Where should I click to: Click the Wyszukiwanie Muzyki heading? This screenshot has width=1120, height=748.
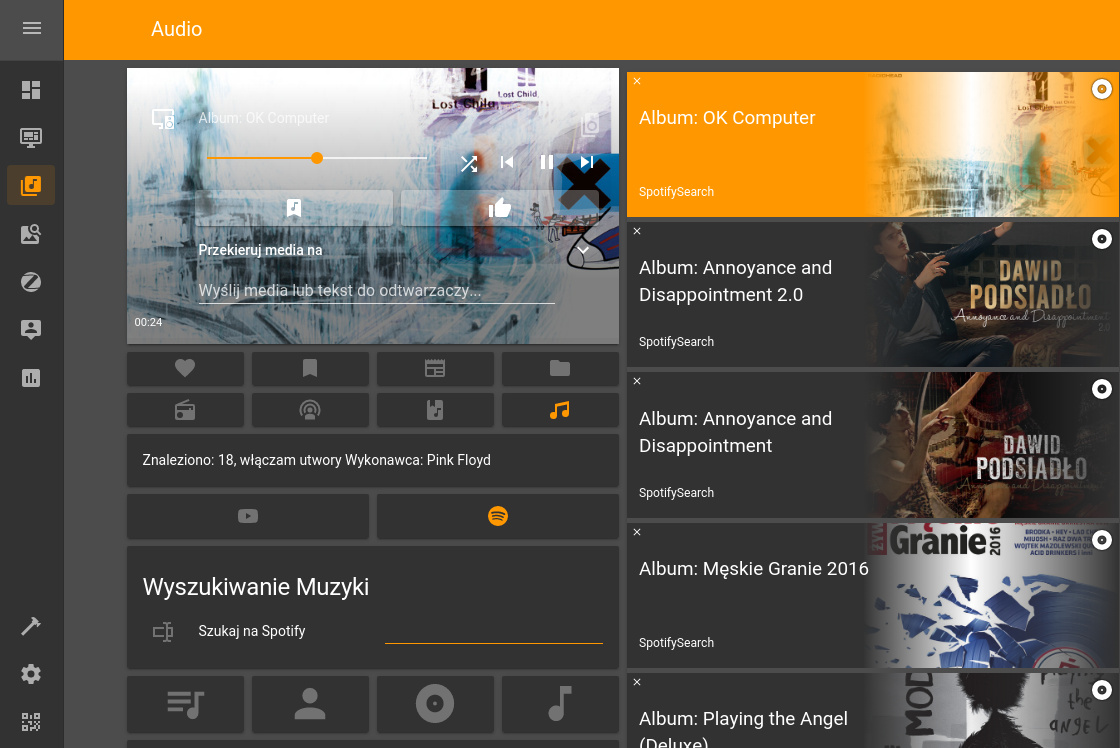(256, 587)
